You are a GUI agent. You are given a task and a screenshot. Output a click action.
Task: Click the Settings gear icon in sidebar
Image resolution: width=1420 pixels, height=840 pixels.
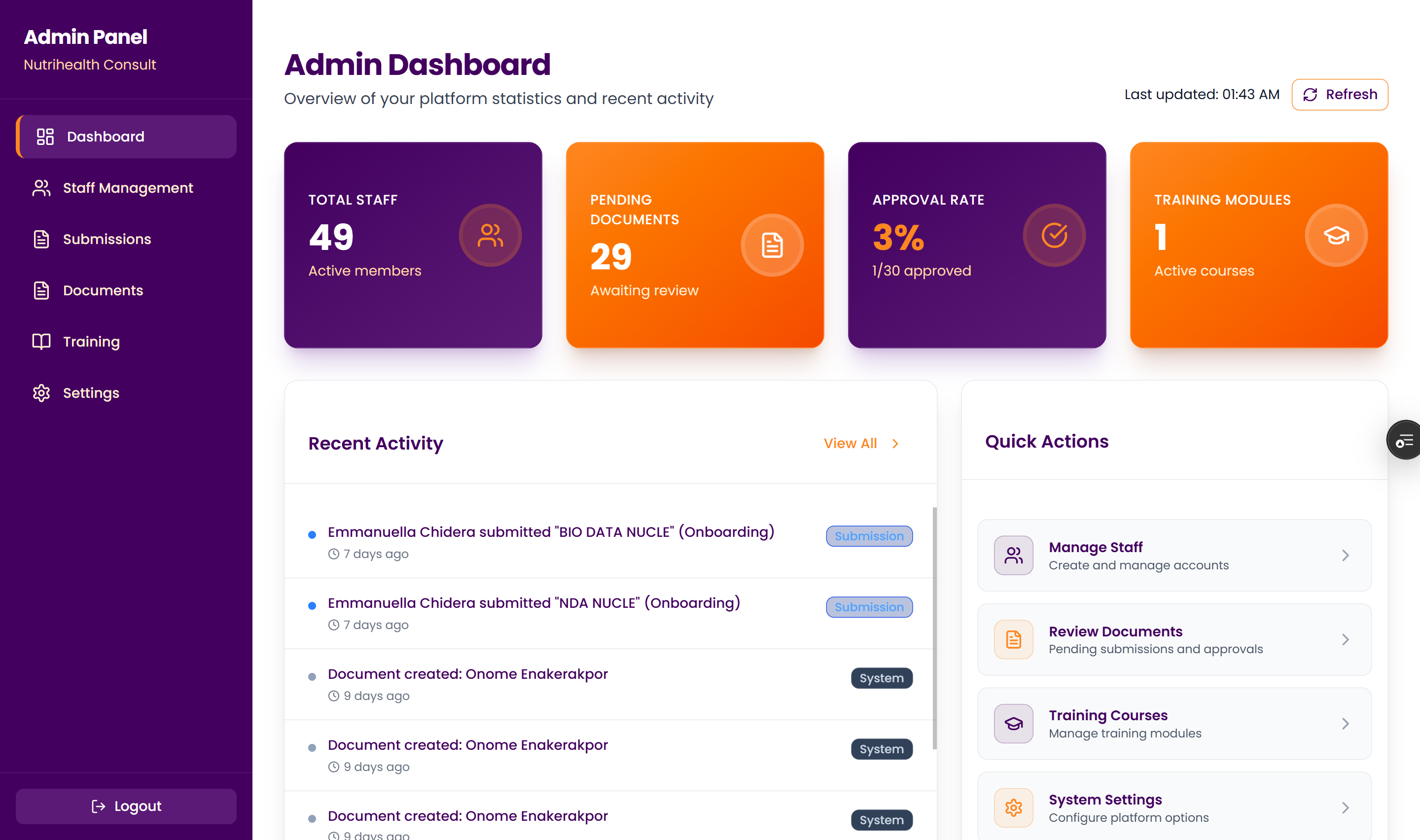pyautogui.click(x=41, y=393)
